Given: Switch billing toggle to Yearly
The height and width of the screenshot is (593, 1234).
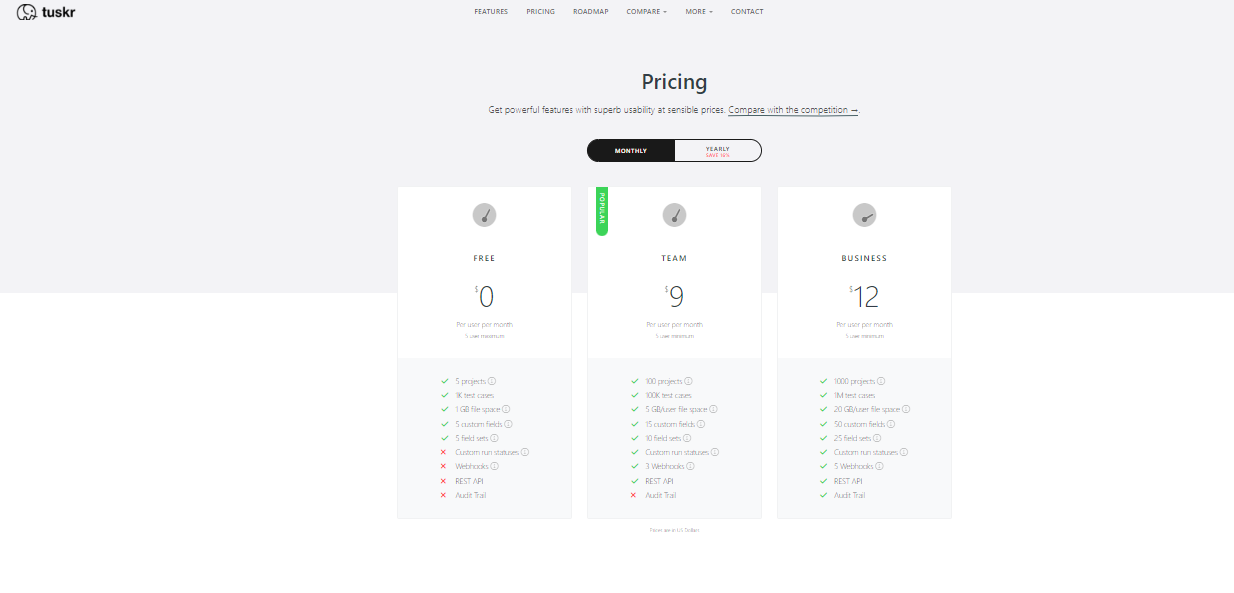Looking at the screenshot, I should click(718, 151).
